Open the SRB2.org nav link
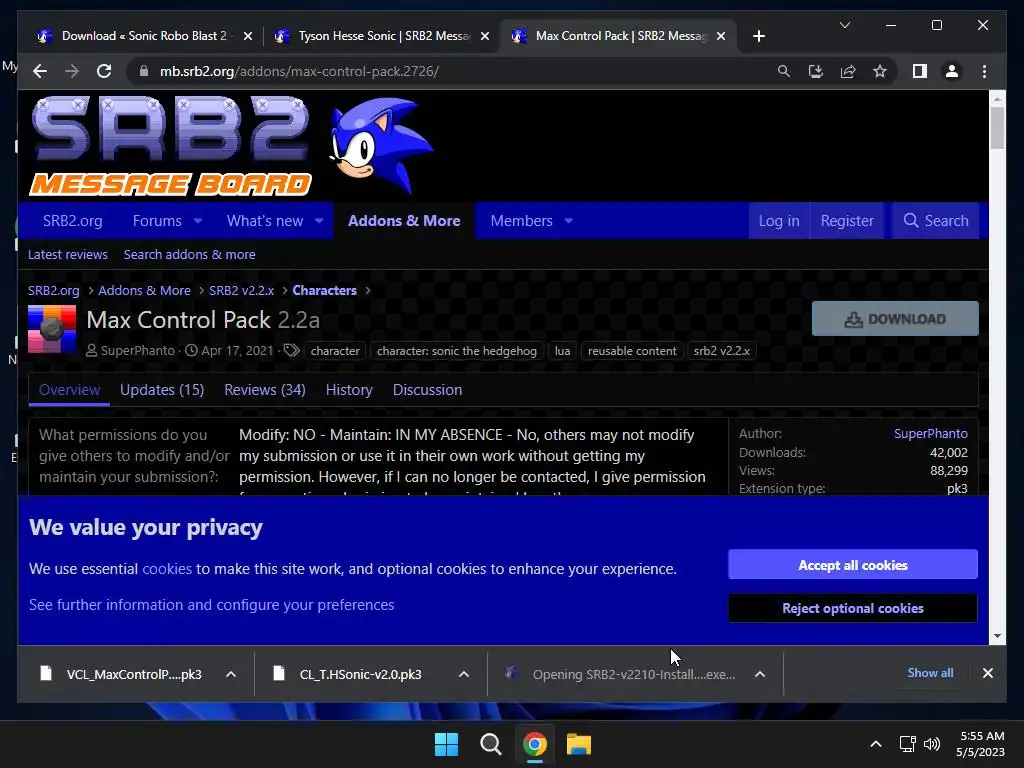Screen dimensions: 1024x768 pyautogui.click(x=72, y=221)
